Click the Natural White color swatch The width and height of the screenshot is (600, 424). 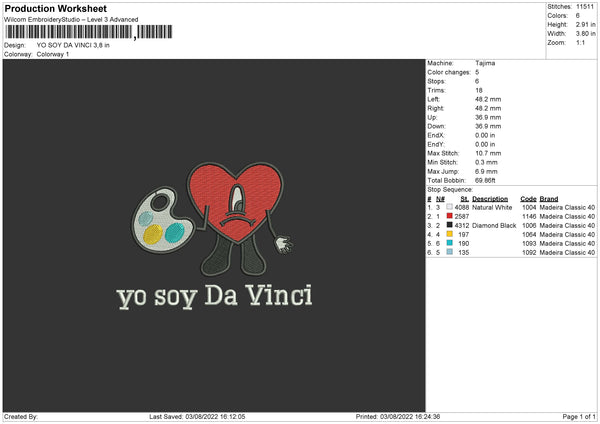pos(449,207)
